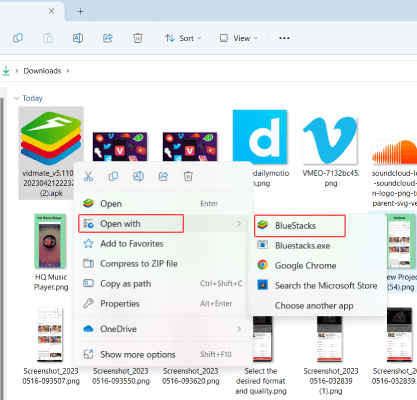Click the Cut scissors icon in the context menu
This screenshot has width=417, height=400.
pyautogui.click(x=88, y=176)
